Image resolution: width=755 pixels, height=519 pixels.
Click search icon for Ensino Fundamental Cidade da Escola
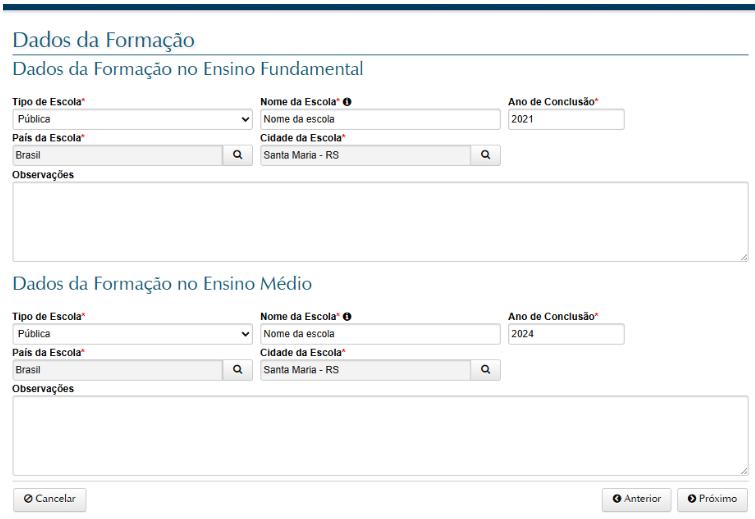tap(485, 155)
